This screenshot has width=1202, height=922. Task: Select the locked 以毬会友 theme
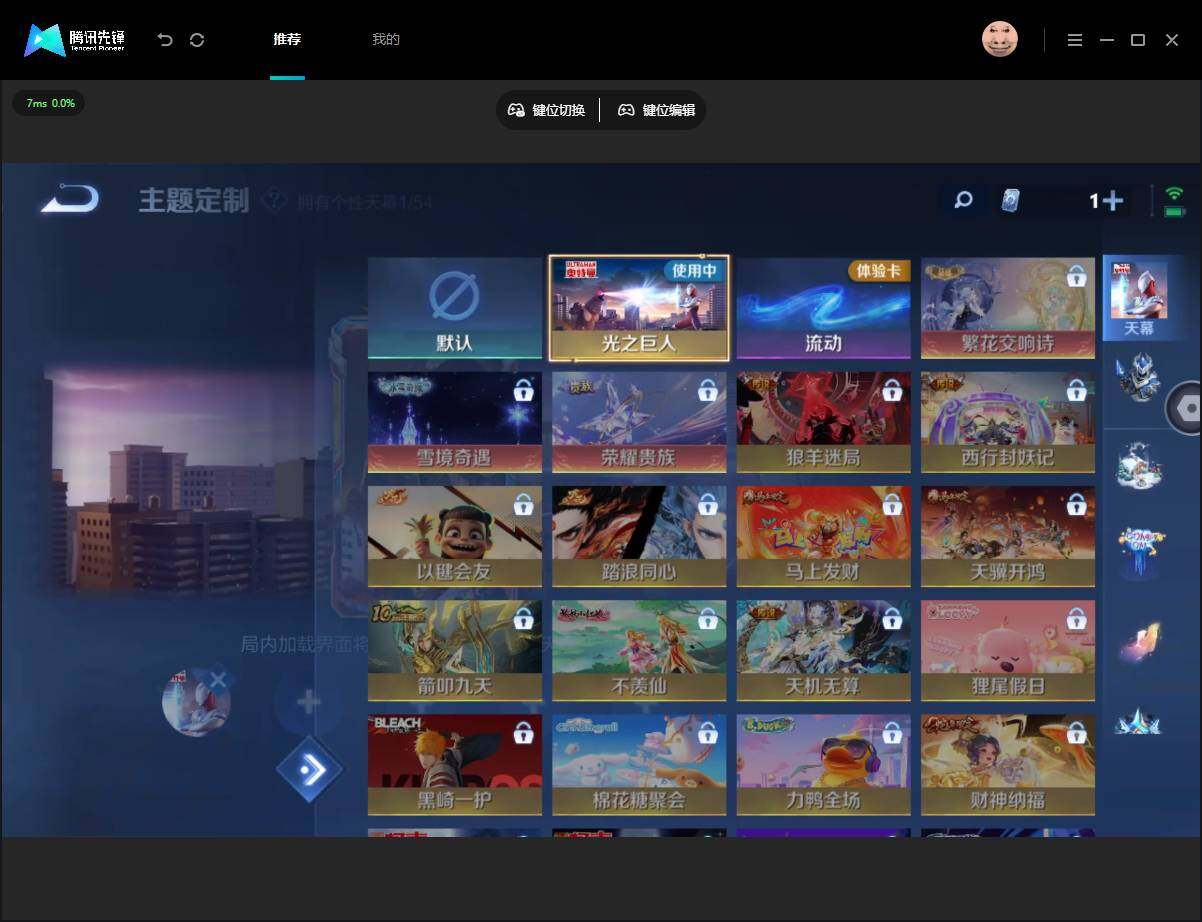(455, 536)
